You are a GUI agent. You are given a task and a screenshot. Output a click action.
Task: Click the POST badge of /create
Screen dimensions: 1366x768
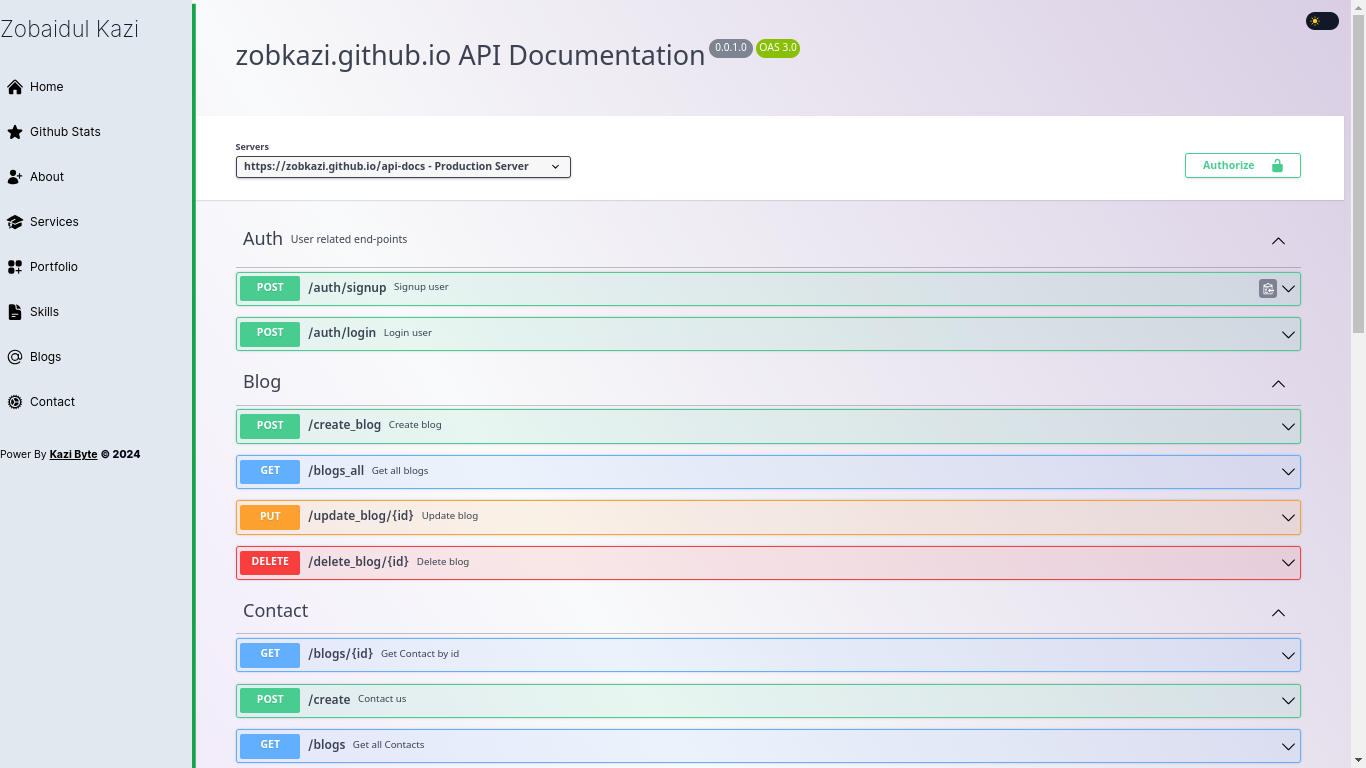pyautogui.click(x=270, y=700)
